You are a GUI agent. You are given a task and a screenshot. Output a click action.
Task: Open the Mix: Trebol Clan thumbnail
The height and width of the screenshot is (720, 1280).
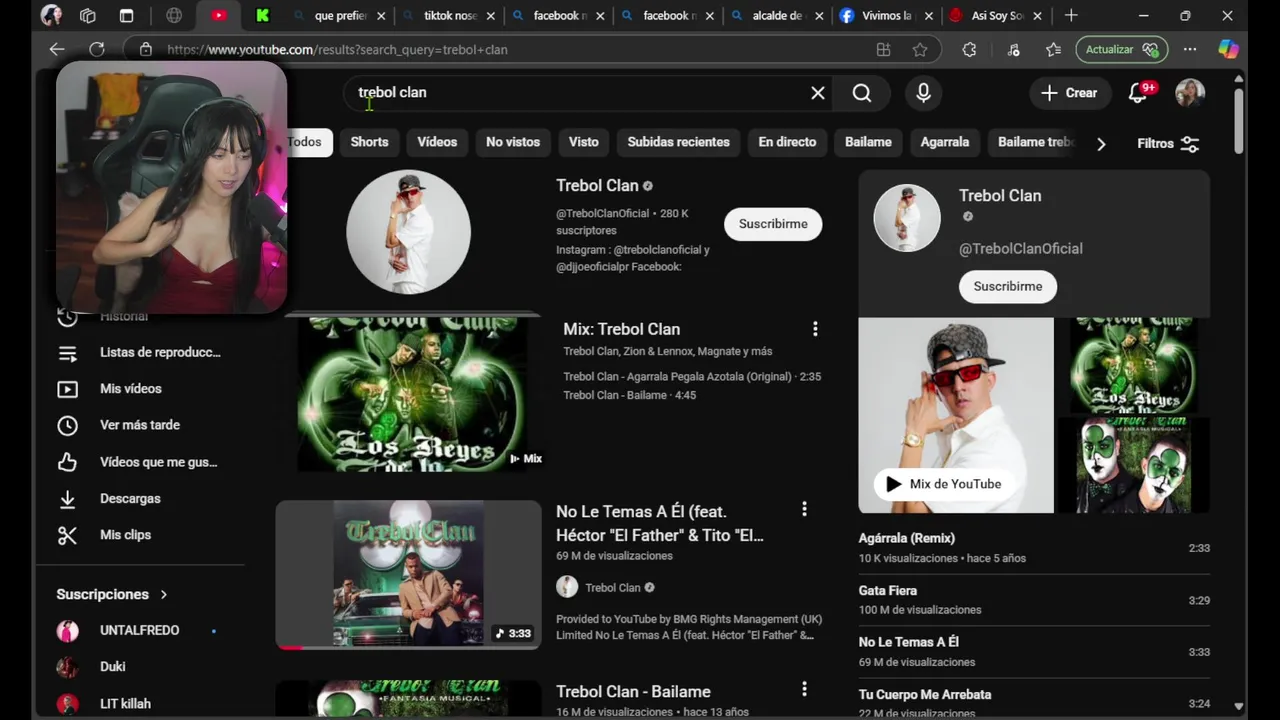pyautogui.click(x=411, y=394)
